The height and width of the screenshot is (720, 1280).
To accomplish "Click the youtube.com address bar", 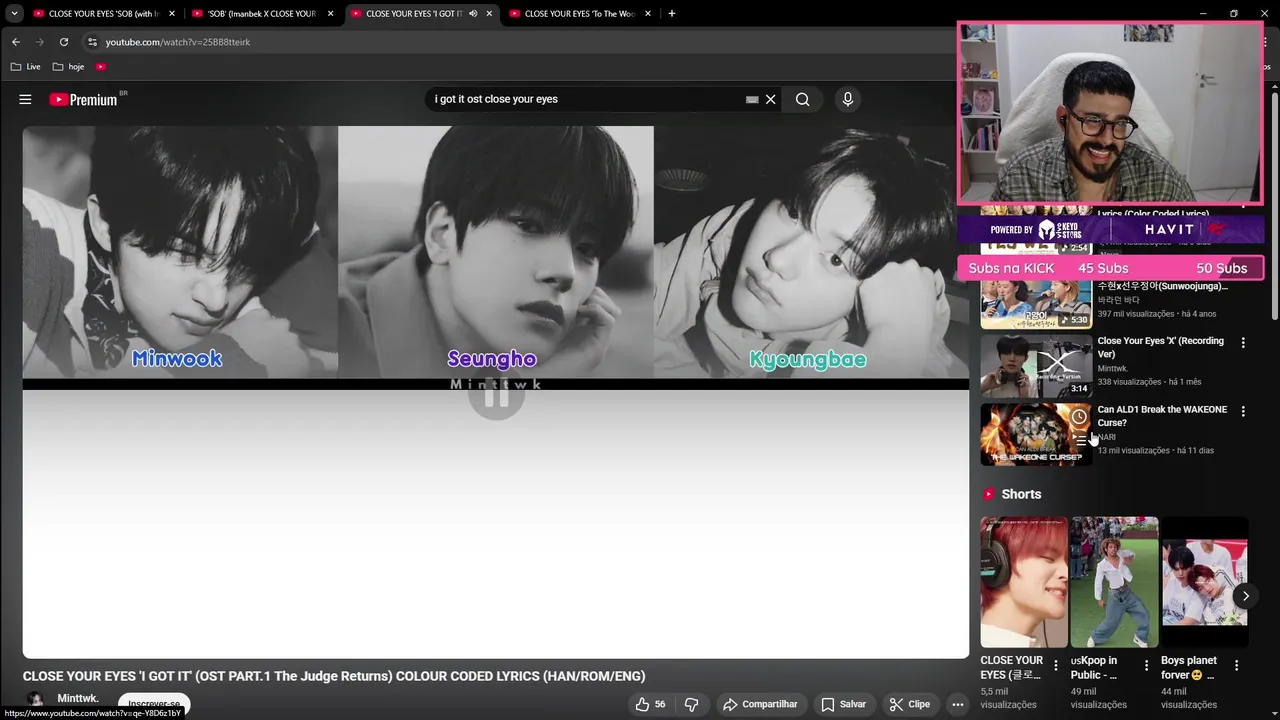I will 178,42.
